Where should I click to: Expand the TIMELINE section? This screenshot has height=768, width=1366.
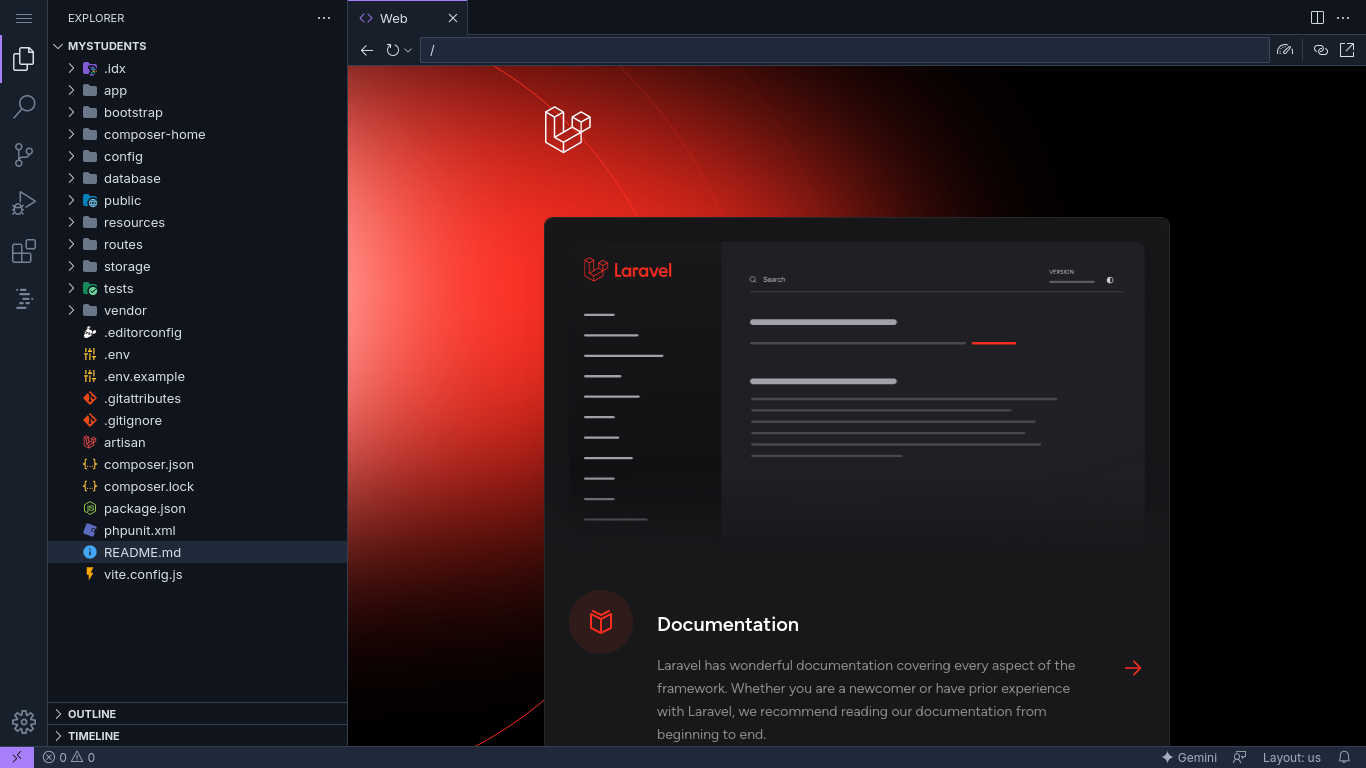198,736
